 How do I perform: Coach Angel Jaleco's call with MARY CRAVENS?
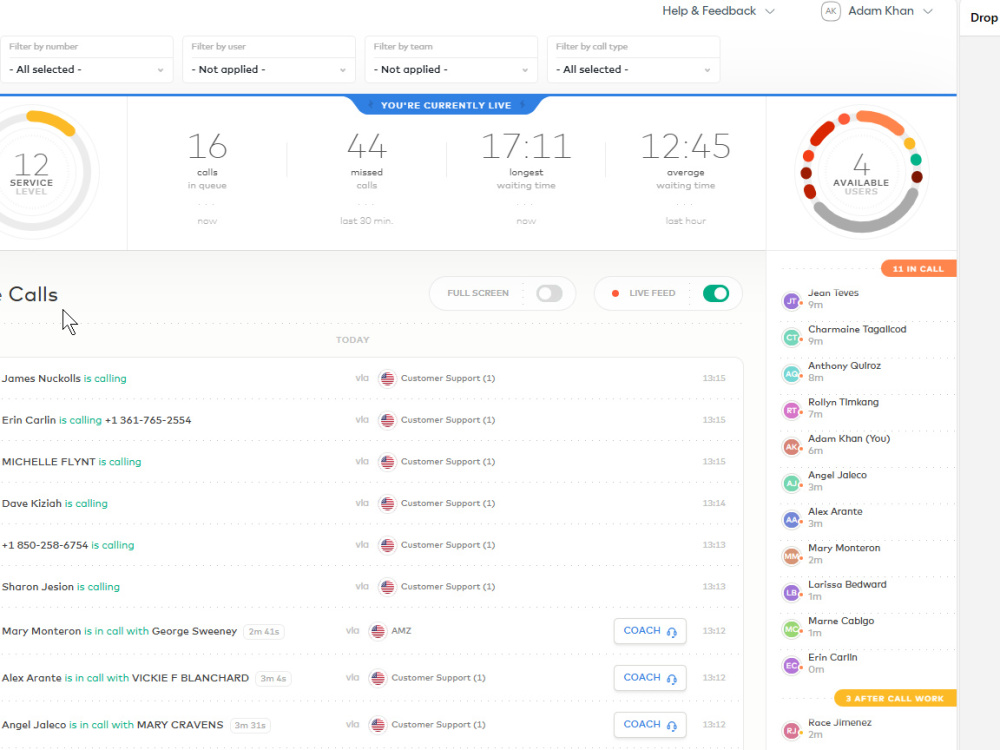(x=650, y=724)
